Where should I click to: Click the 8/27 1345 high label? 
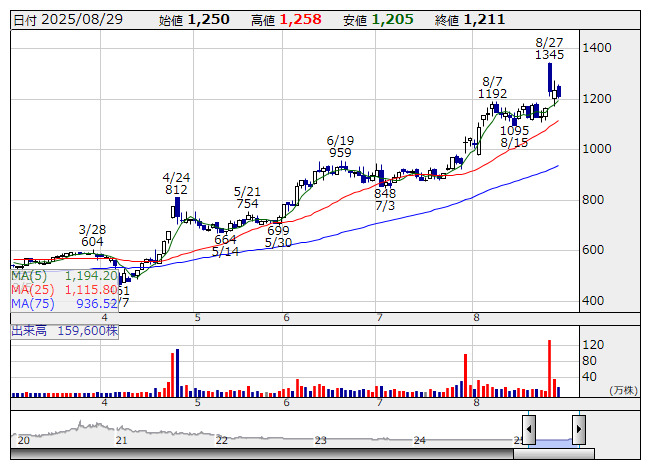[x=549, y=49]
